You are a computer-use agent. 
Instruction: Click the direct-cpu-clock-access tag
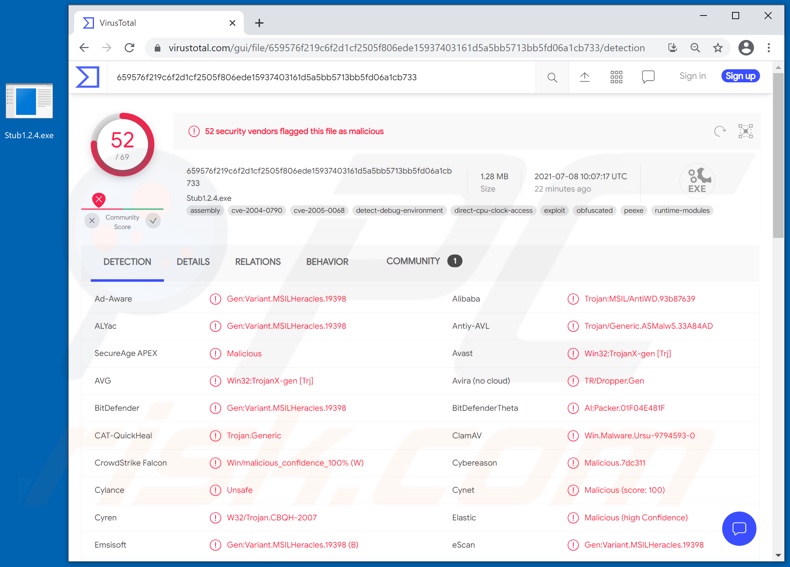click(493, 211)
